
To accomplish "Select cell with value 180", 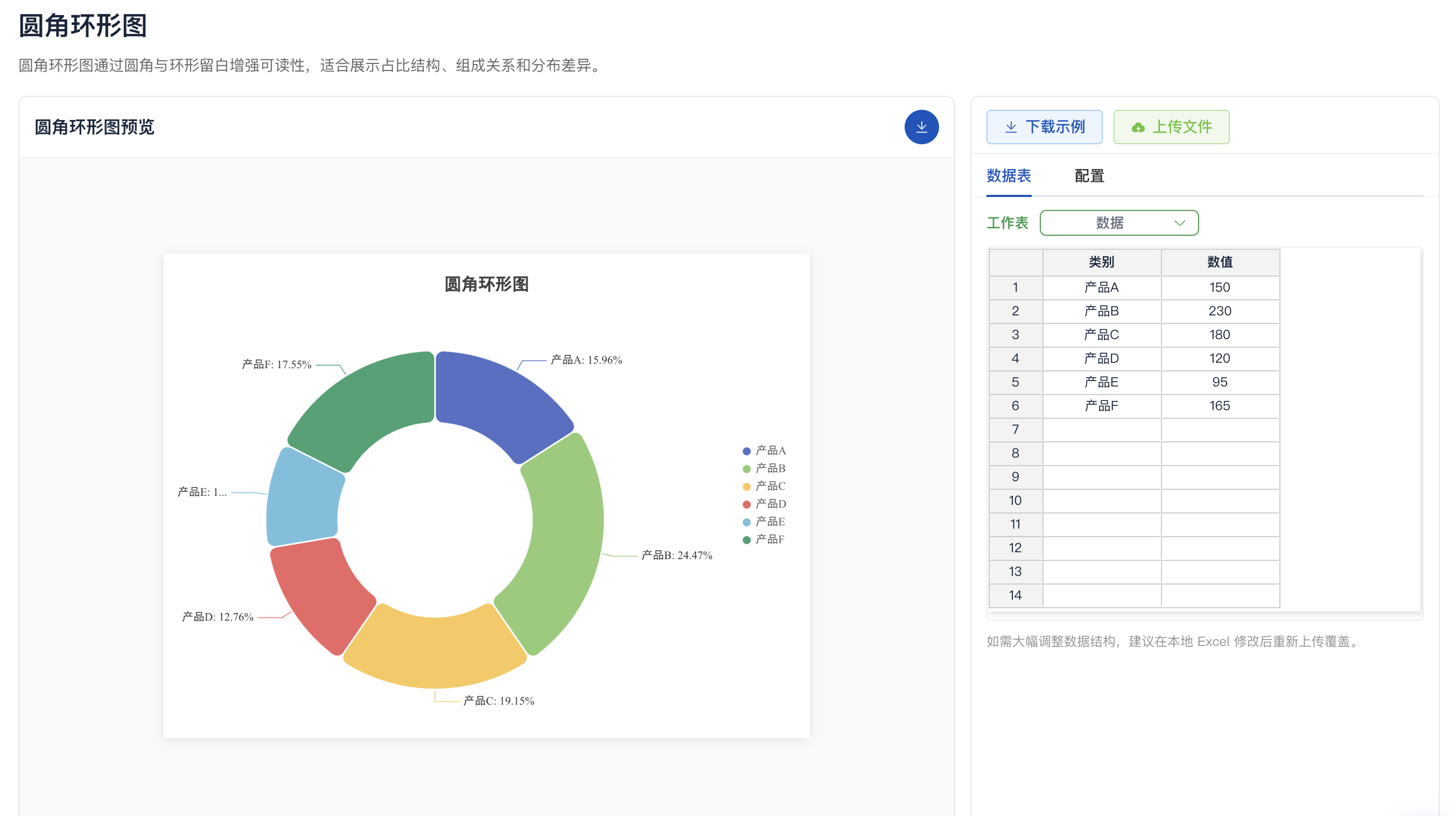I will click(1220, 335).
